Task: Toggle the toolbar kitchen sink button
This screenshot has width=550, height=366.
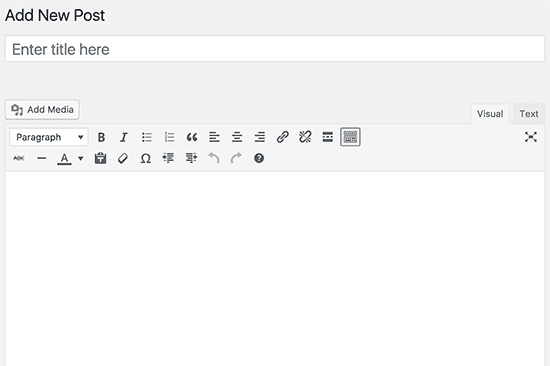Action: (x=350, y=137)
